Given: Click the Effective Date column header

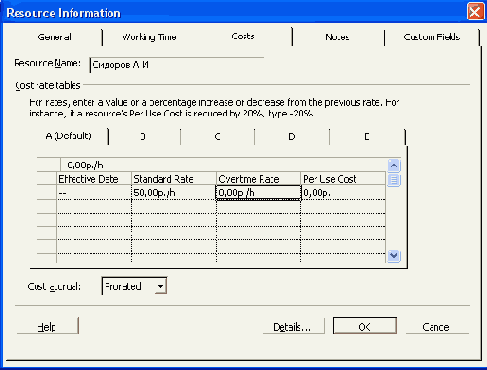Looking at the screenshot, I should (x=94, y=179).
